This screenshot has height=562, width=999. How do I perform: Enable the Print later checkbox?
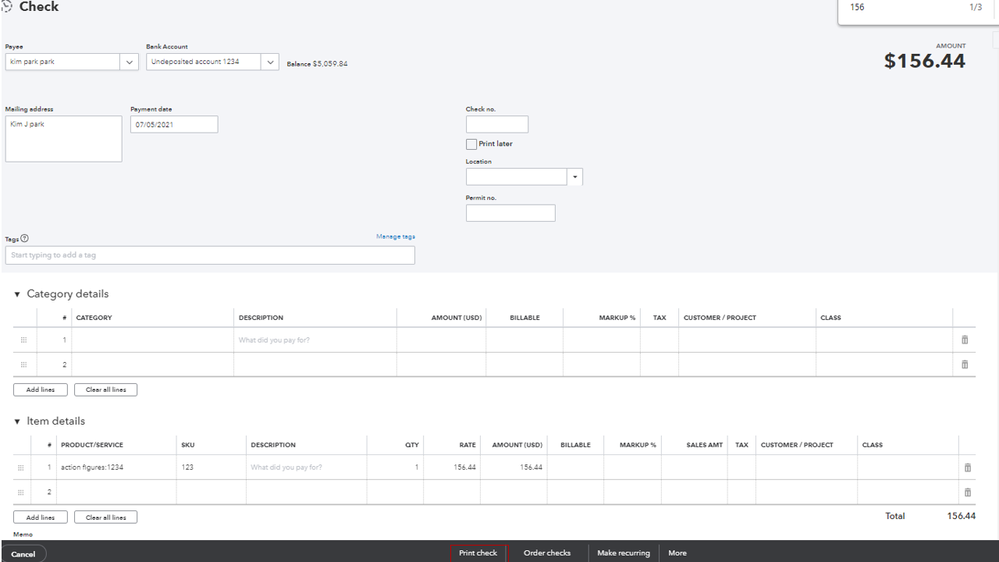tap(471, 144)
